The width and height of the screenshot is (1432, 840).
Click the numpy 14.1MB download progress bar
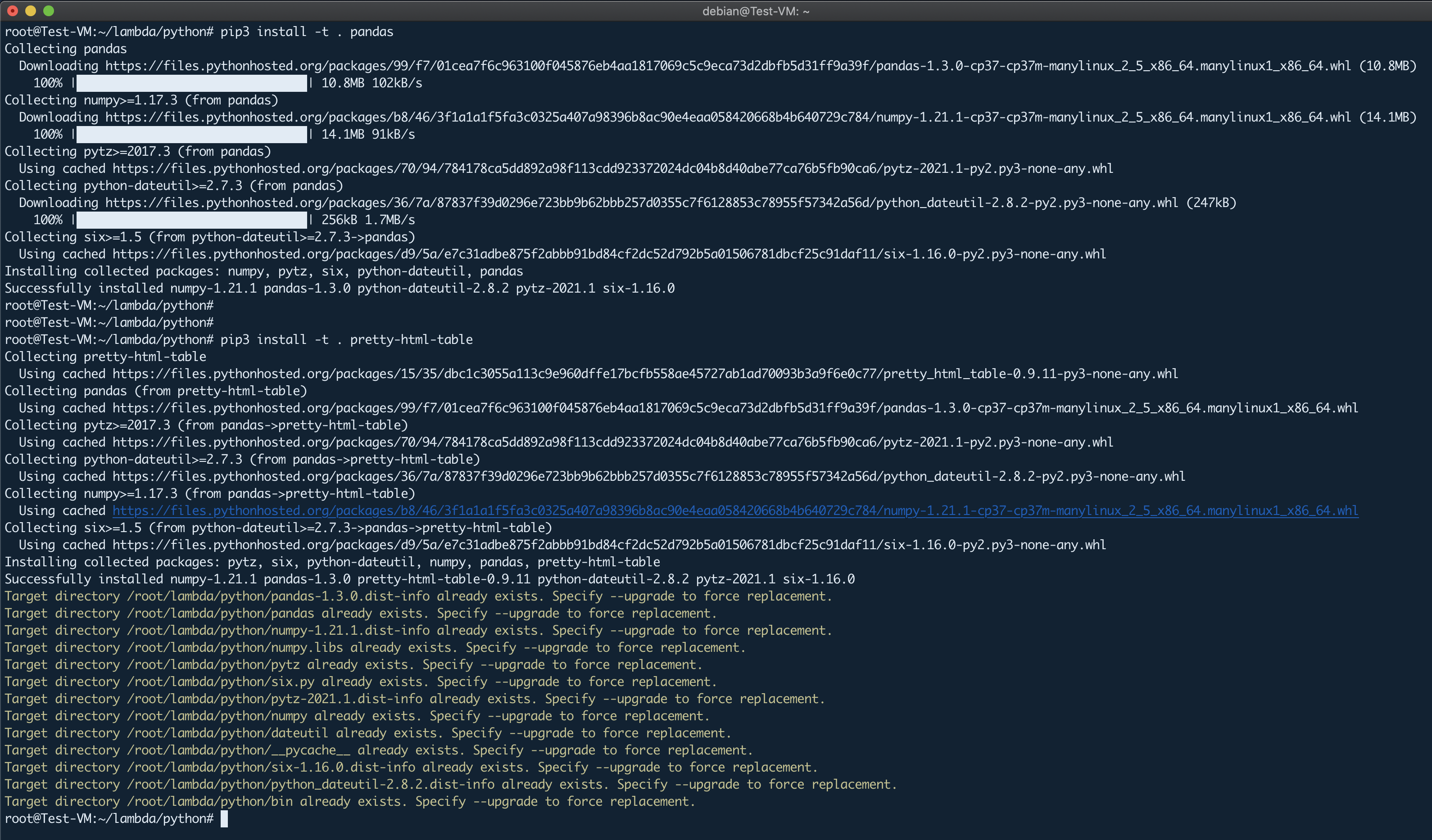pos(191,135)
